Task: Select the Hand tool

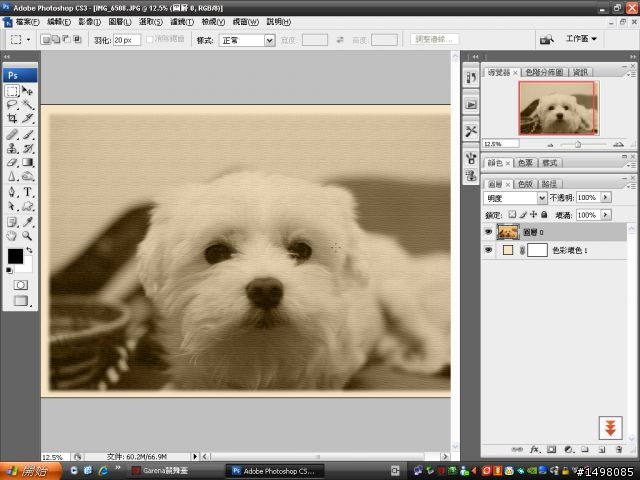Action: coord(12,236)
